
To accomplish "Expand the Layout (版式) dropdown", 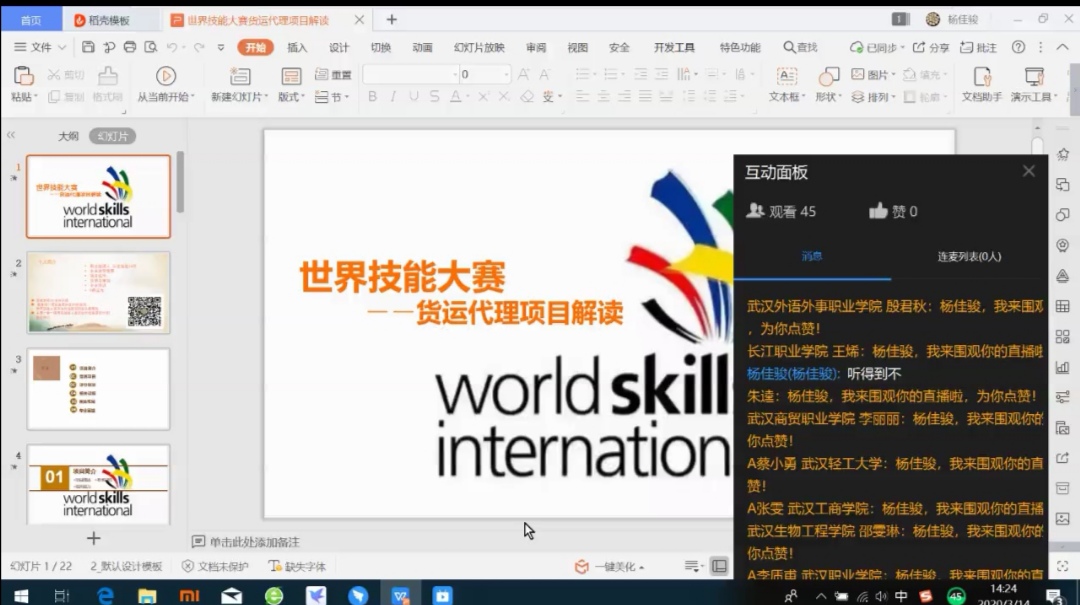I will point(292,97).
